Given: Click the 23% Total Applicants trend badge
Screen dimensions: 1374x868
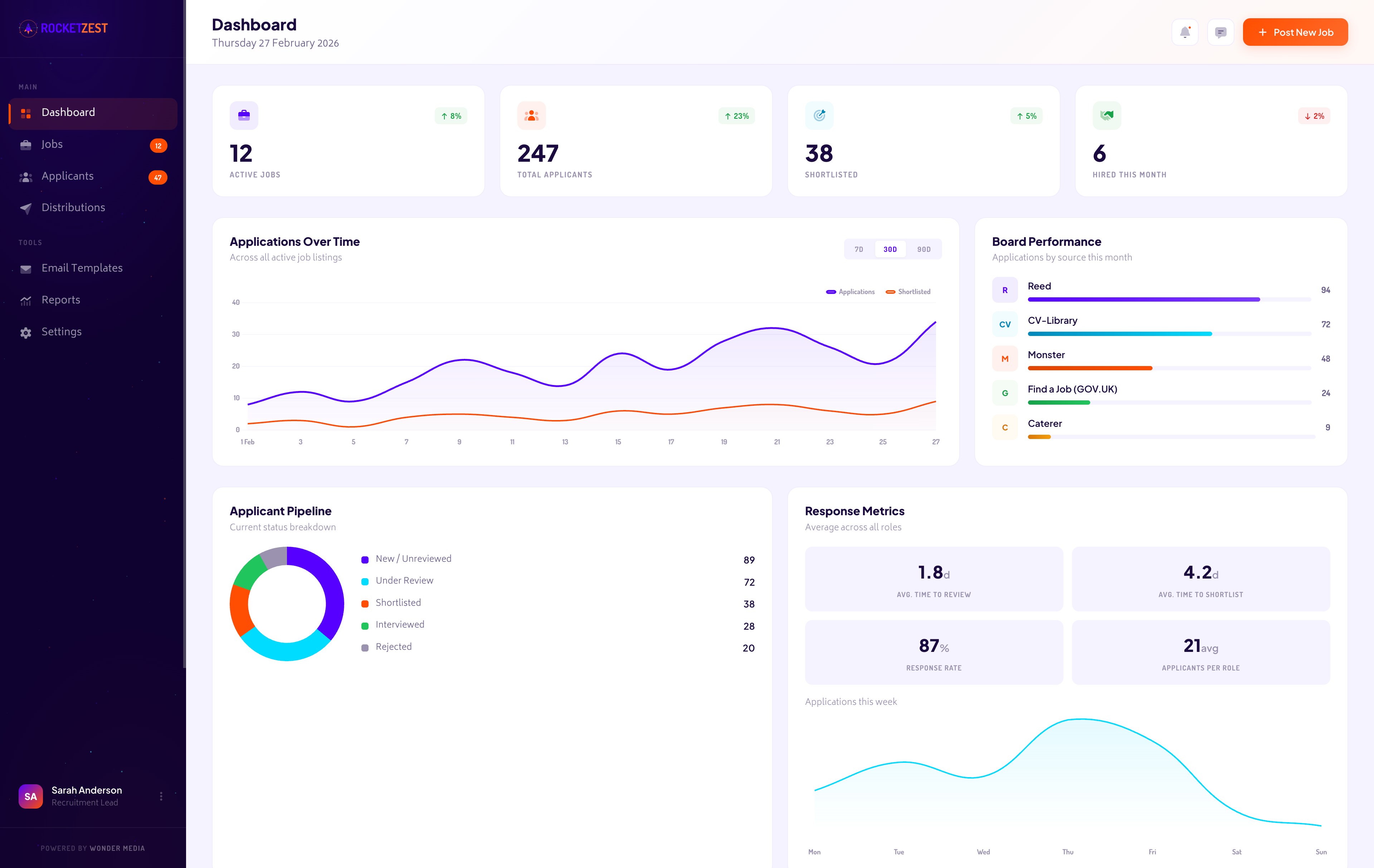Looking at the screenshot, I should [x=736, y=116].
